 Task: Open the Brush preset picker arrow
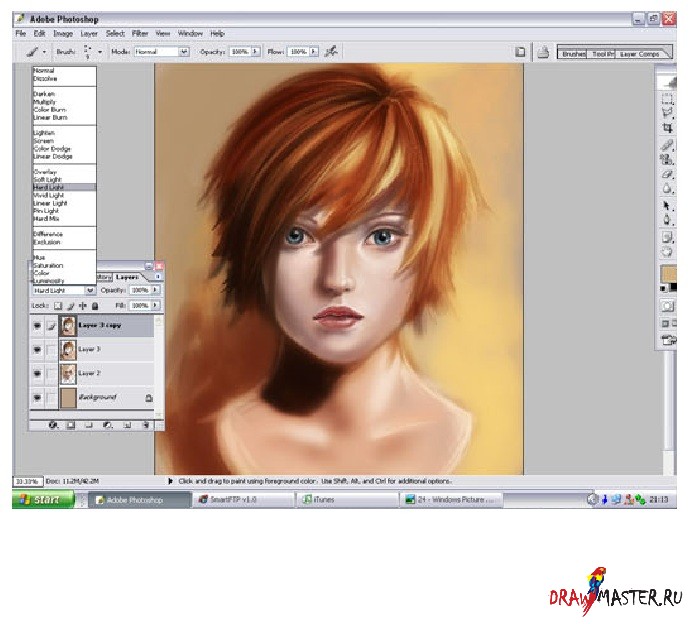(100, 52)
